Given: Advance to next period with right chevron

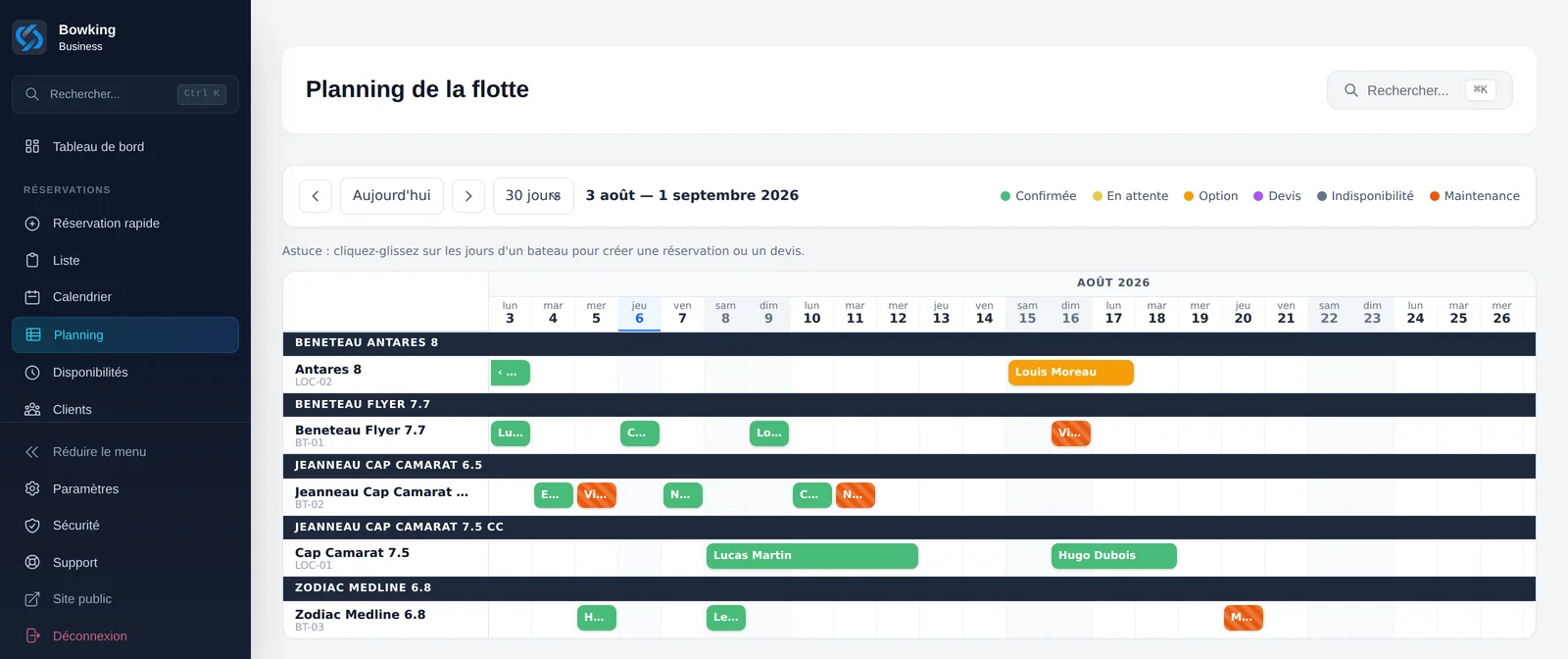Looking at the screenshot, I should point(468,196).
